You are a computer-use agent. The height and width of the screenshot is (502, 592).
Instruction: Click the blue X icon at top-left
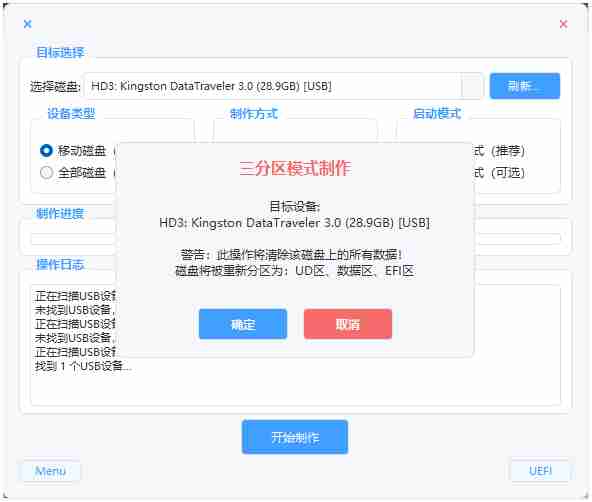[x=28, y=24]
